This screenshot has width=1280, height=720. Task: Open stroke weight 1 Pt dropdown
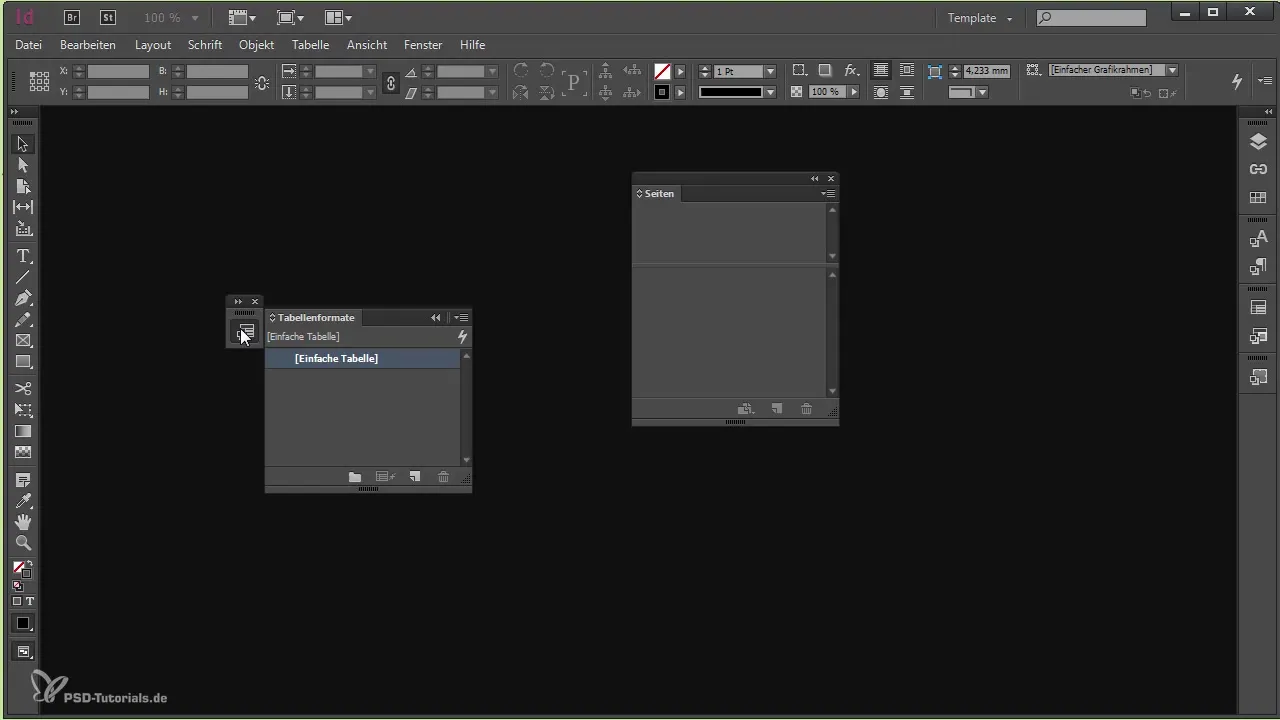pos(770,72)
